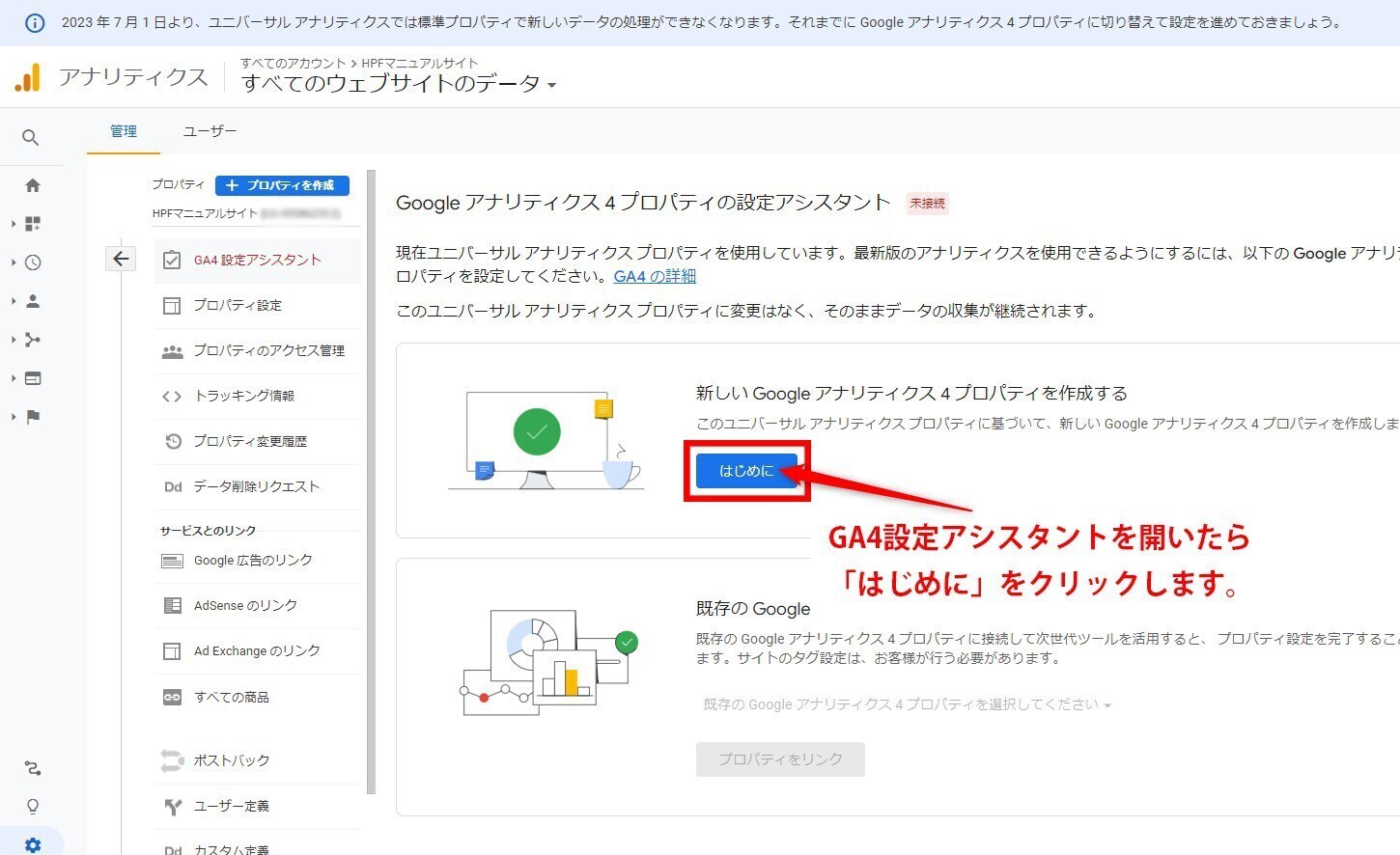Open プロパティのアクセス管理 menu item
Viewport: 1400px width, 855px height.
tap(257, 350)
